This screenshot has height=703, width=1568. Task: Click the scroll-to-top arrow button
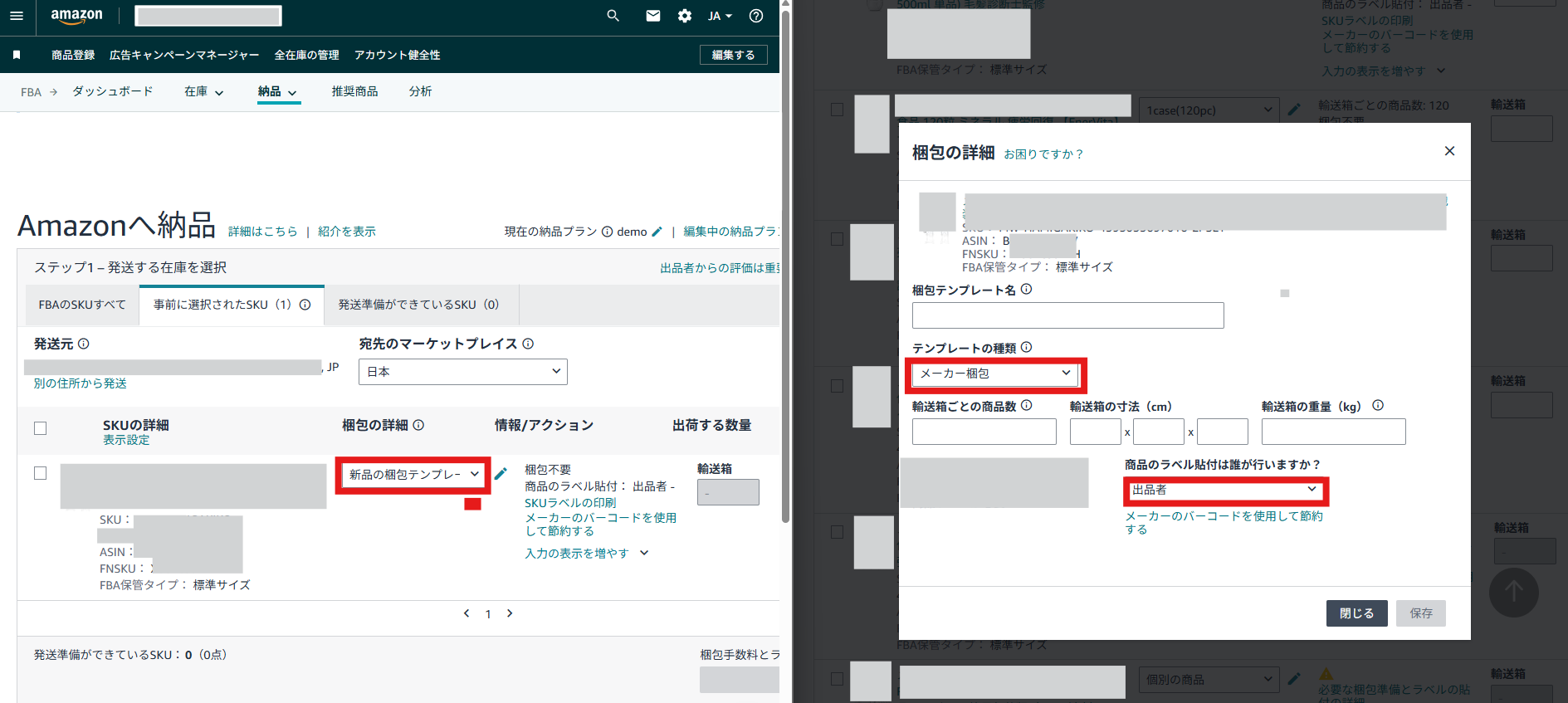1513,592
